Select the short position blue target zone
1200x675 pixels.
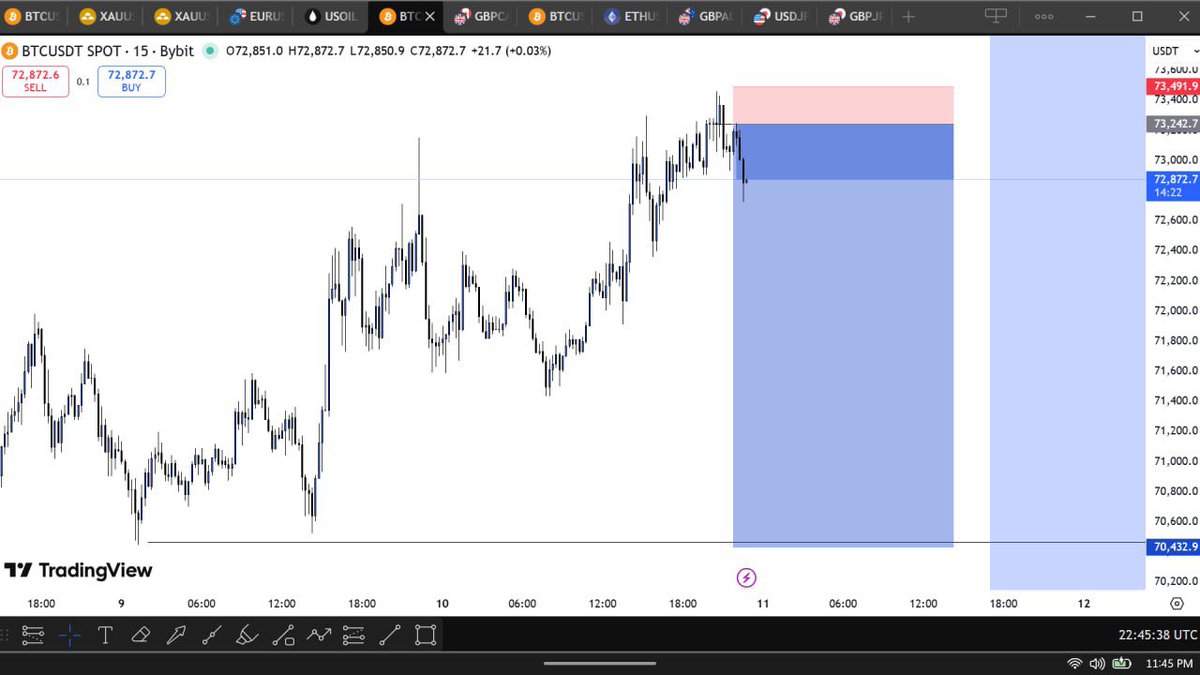pyautogui.click(x=843, y=335)
